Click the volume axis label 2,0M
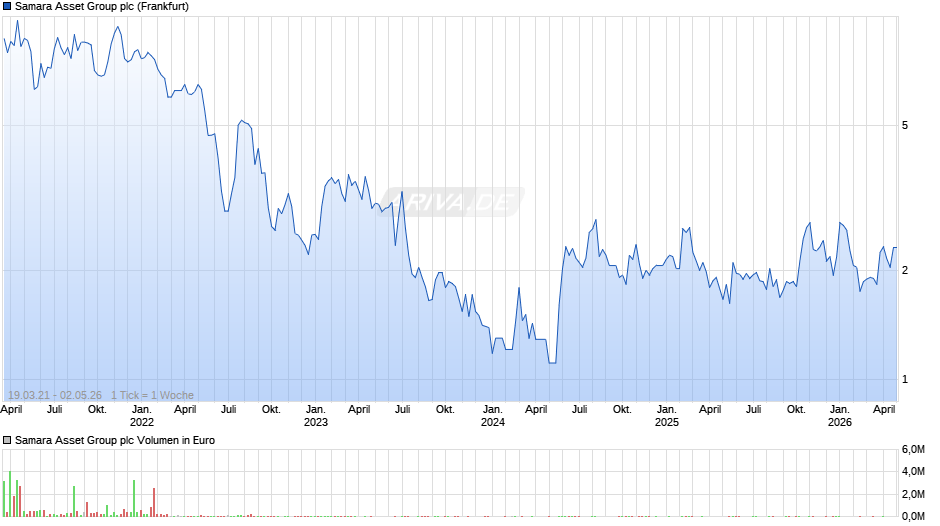 pyautogui.click(x=913, y=494)
